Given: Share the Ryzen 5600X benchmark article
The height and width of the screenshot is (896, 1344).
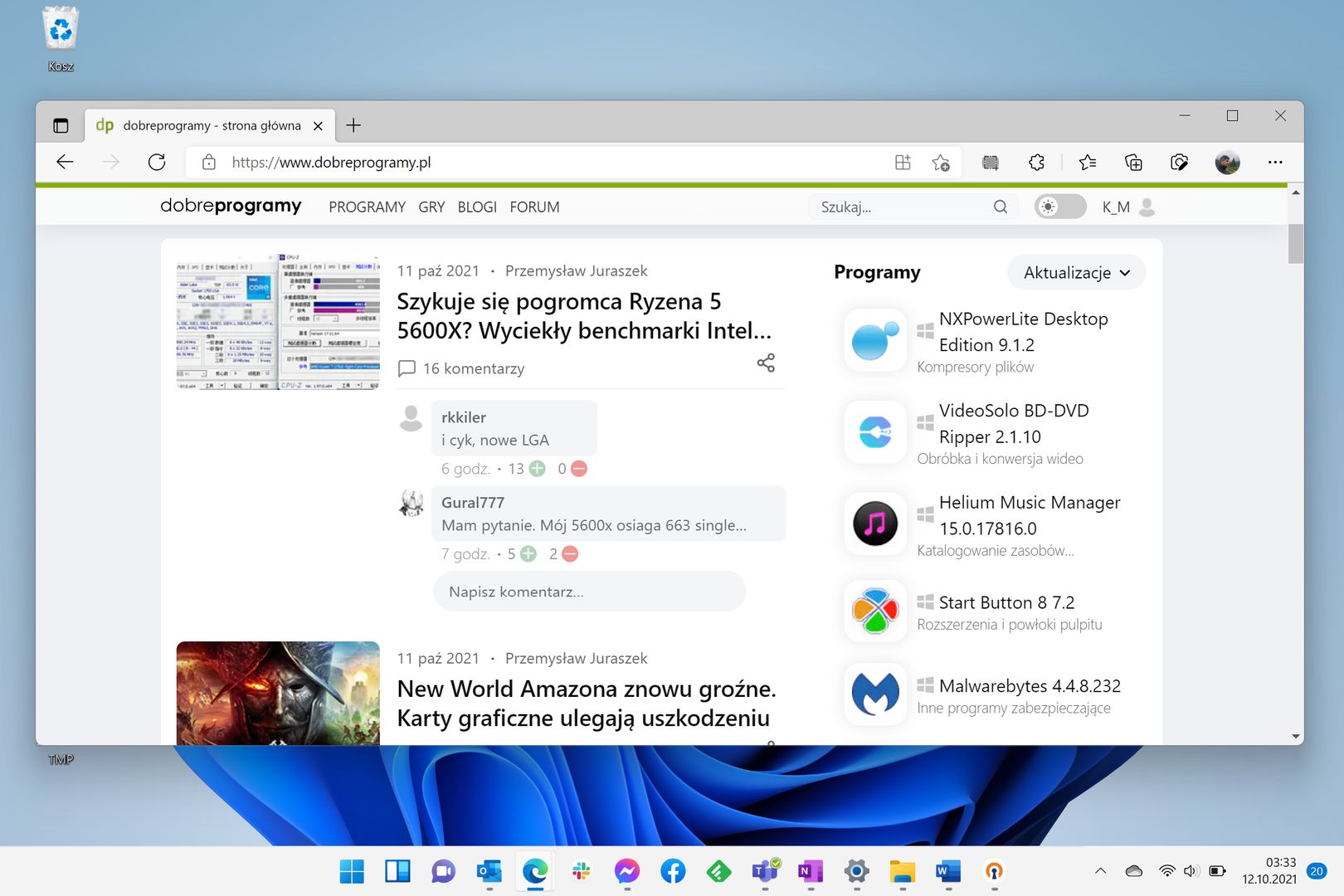Looking at the screenshot, I should click(766, 363).
